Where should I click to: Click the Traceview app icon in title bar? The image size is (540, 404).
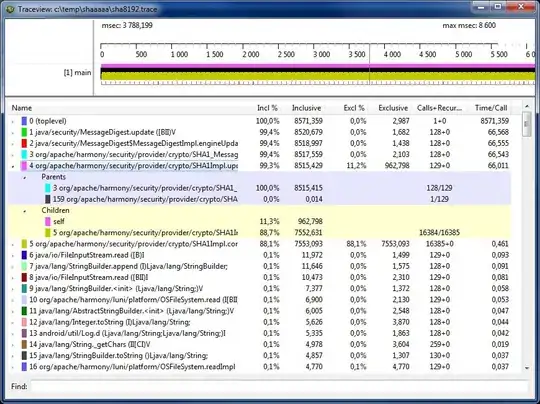click(10, 9)
